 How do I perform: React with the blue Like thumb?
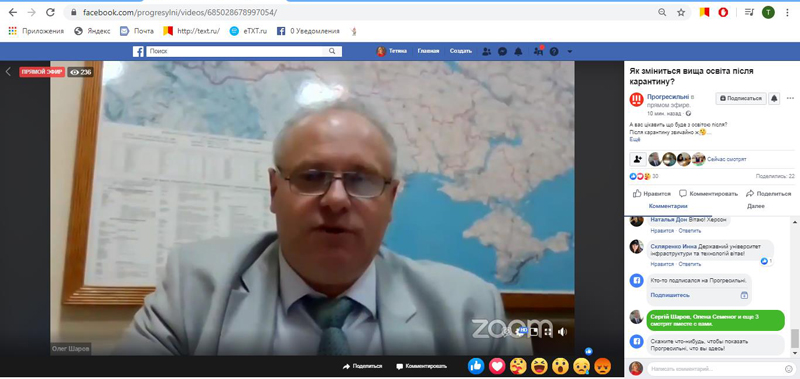coord(476,365)
